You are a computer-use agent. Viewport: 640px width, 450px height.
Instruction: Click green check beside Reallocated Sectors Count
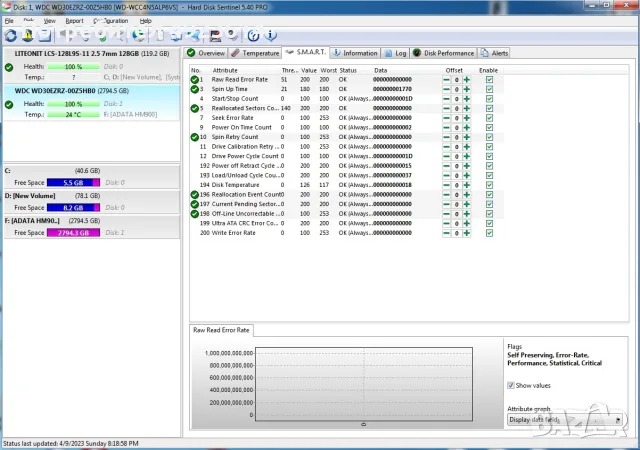point(195,108)
